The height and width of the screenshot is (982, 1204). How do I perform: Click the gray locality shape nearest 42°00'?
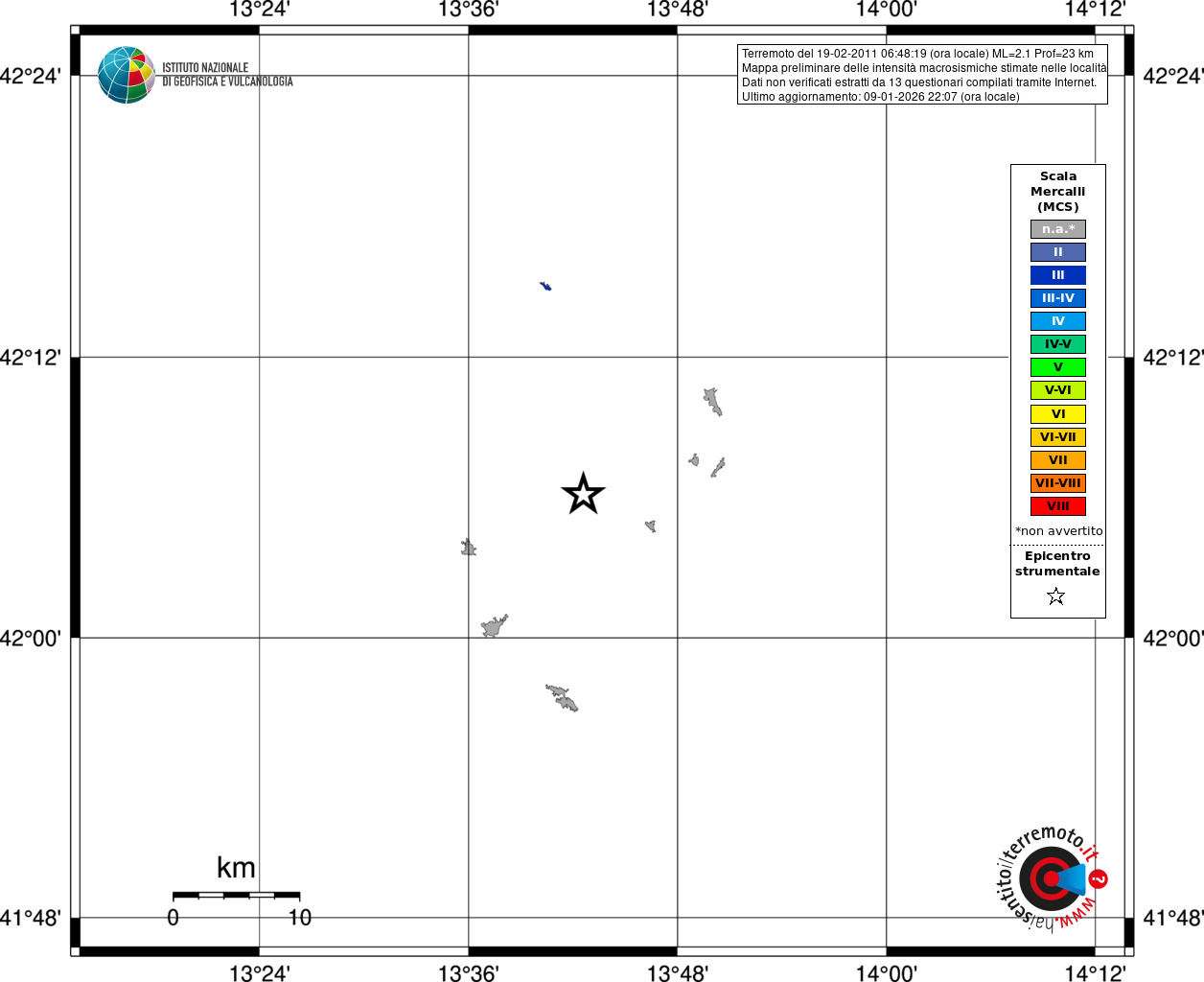click(495, 626)
